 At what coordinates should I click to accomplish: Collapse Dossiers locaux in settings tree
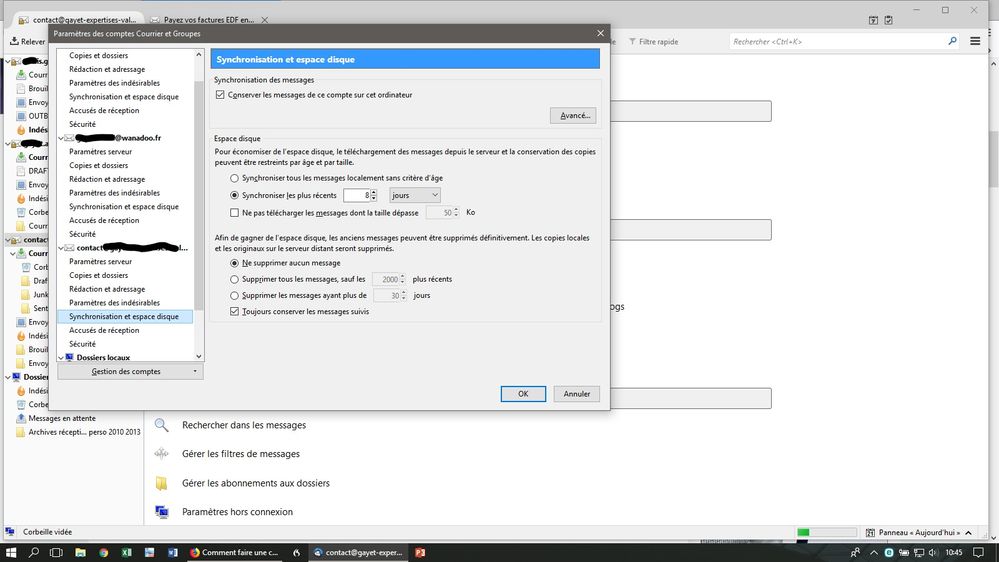[61, 357]
